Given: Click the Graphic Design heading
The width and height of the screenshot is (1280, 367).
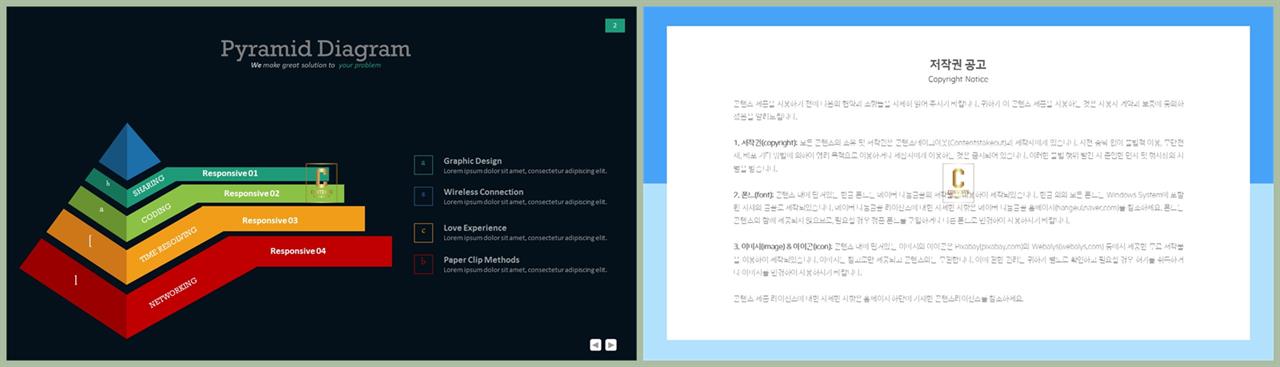Looking at the screenshot, I should click(x=473, y=160).
